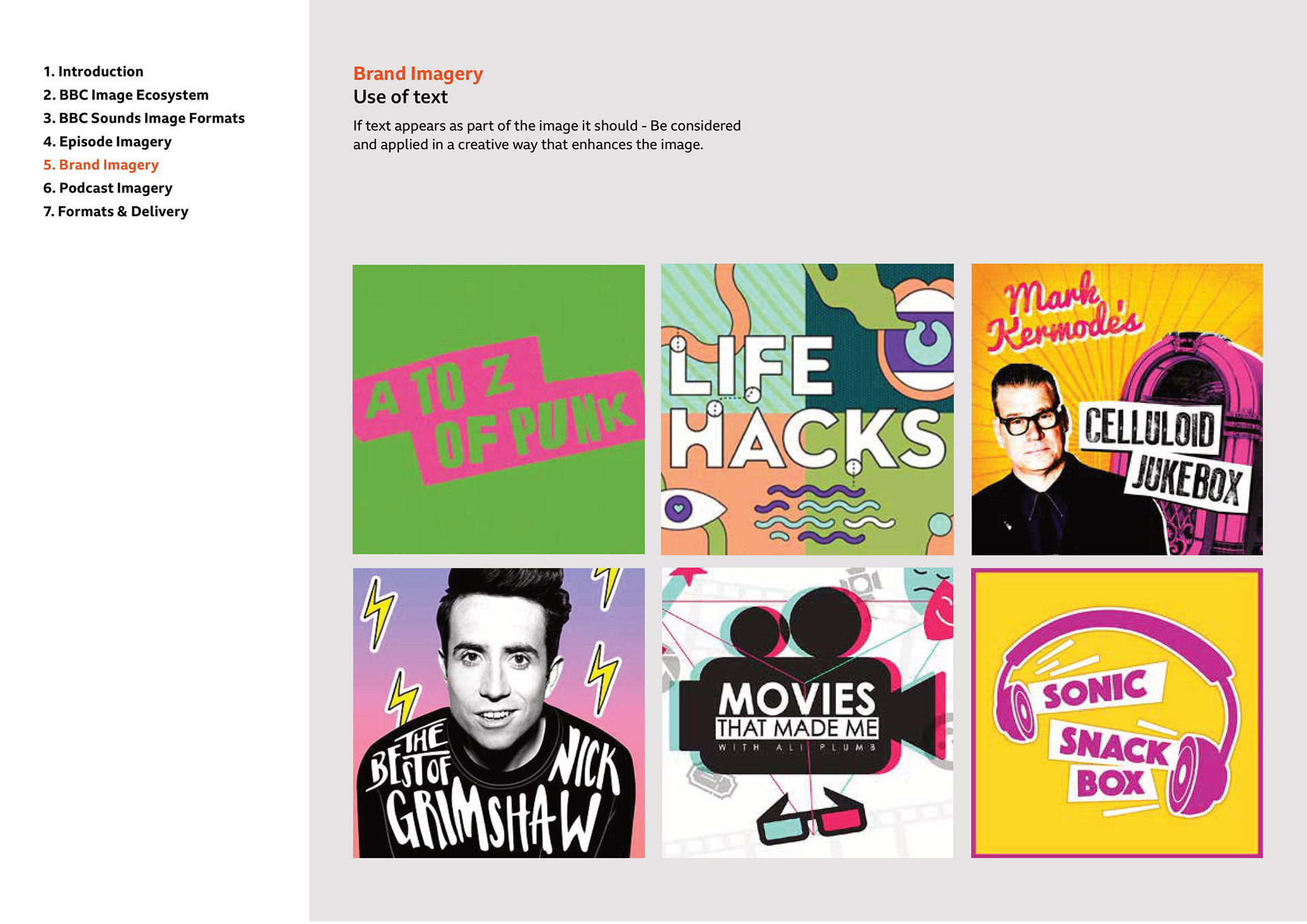Select BBC Sounds Image Formats entry
Image resolution: width=1307 pixels, height=924 pixels.
coord(143,118)
